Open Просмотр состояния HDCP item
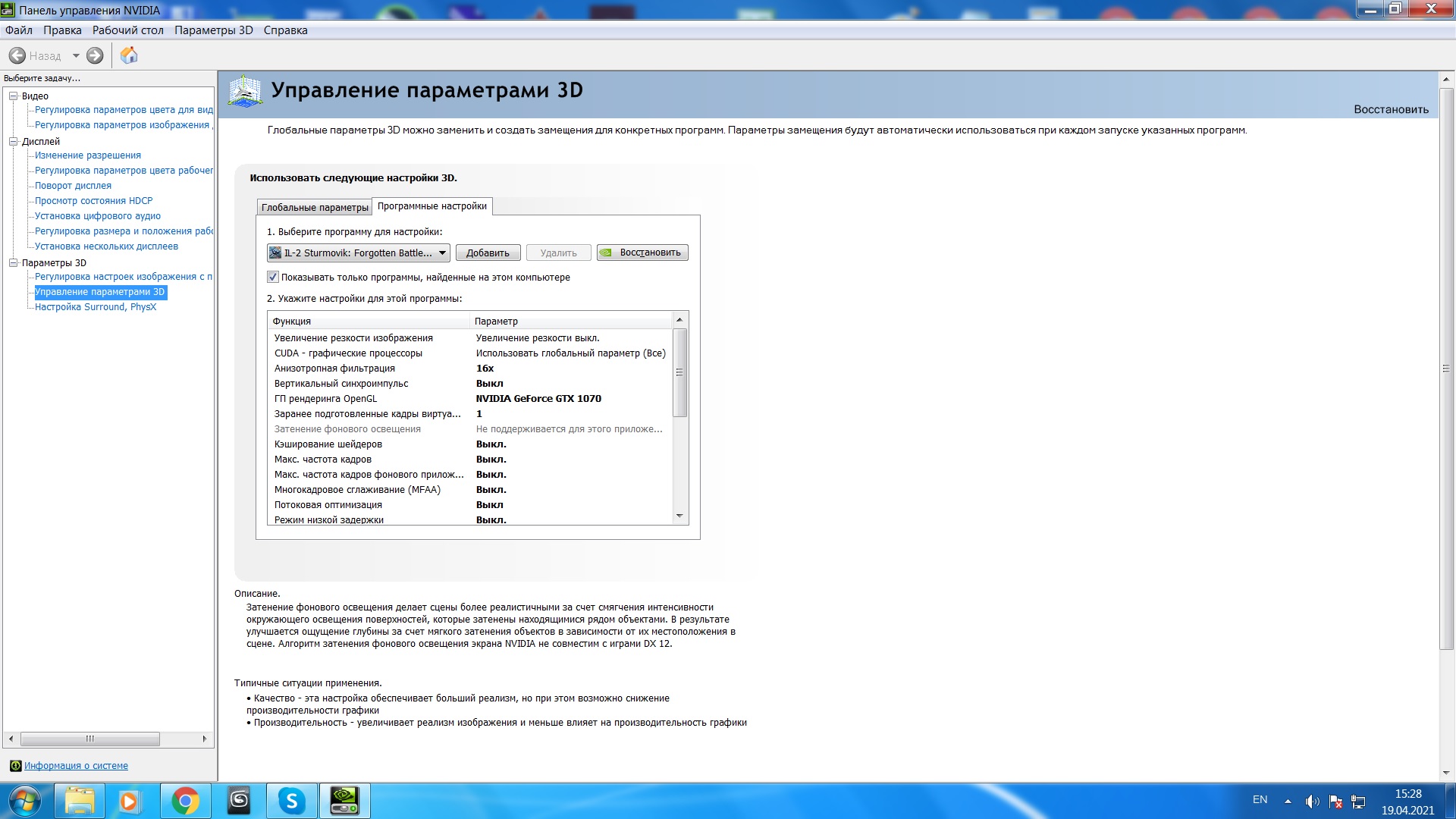This screenshot has width=1456, height=819. pyautogui.click(x=93, y=201)
